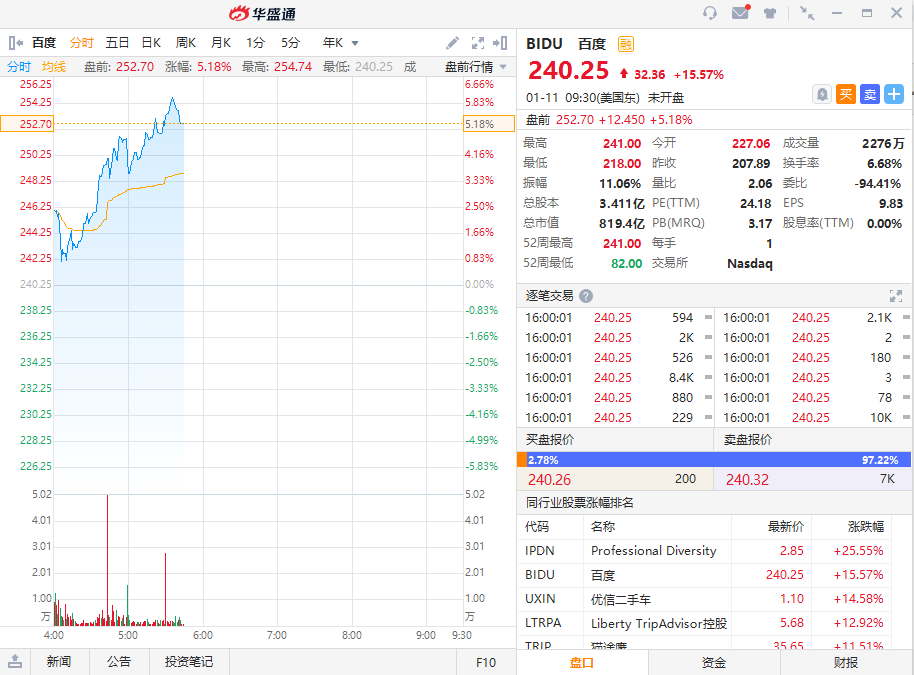The image size is (914, 675).
Task: Toggle the 分时 line legend
Action: point(19,67)
